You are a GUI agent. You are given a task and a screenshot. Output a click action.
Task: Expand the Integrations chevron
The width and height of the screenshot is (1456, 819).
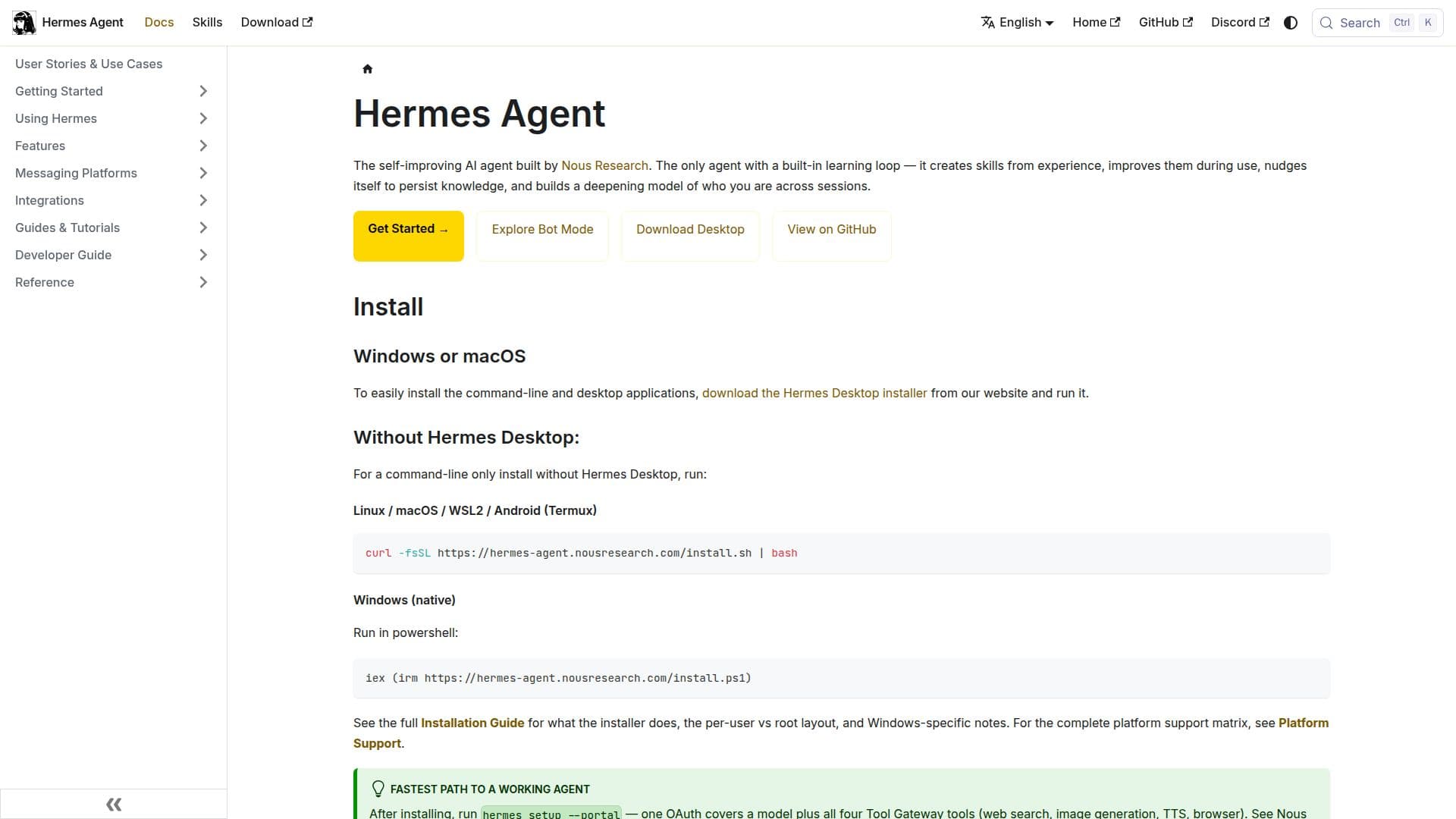click(x=203, y=200)
